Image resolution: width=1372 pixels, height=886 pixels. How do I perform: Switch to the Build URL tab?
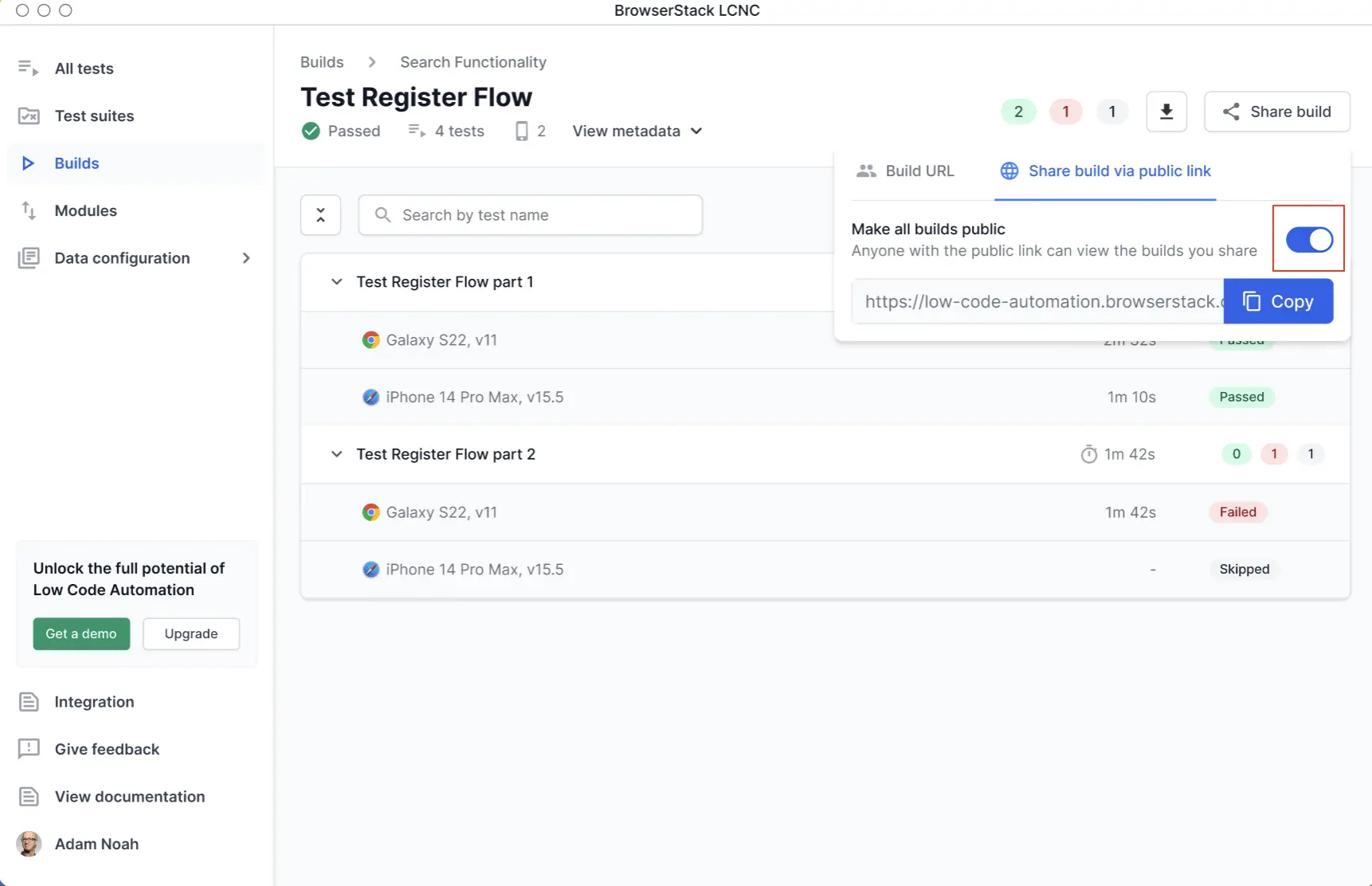(x=905, y=171)
